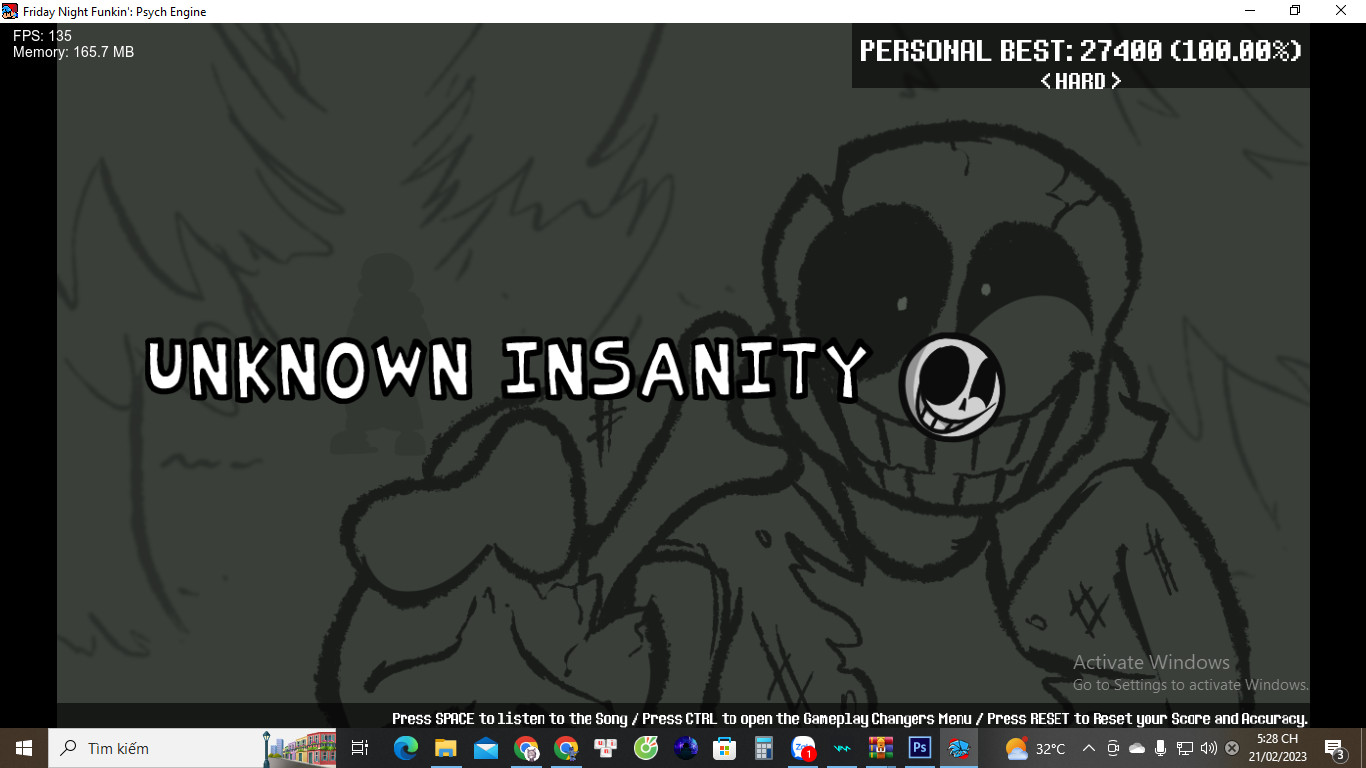Expand hidden tray icons with the chevron
This screenshot has height=768, width=1366.
pos(1088,747)
